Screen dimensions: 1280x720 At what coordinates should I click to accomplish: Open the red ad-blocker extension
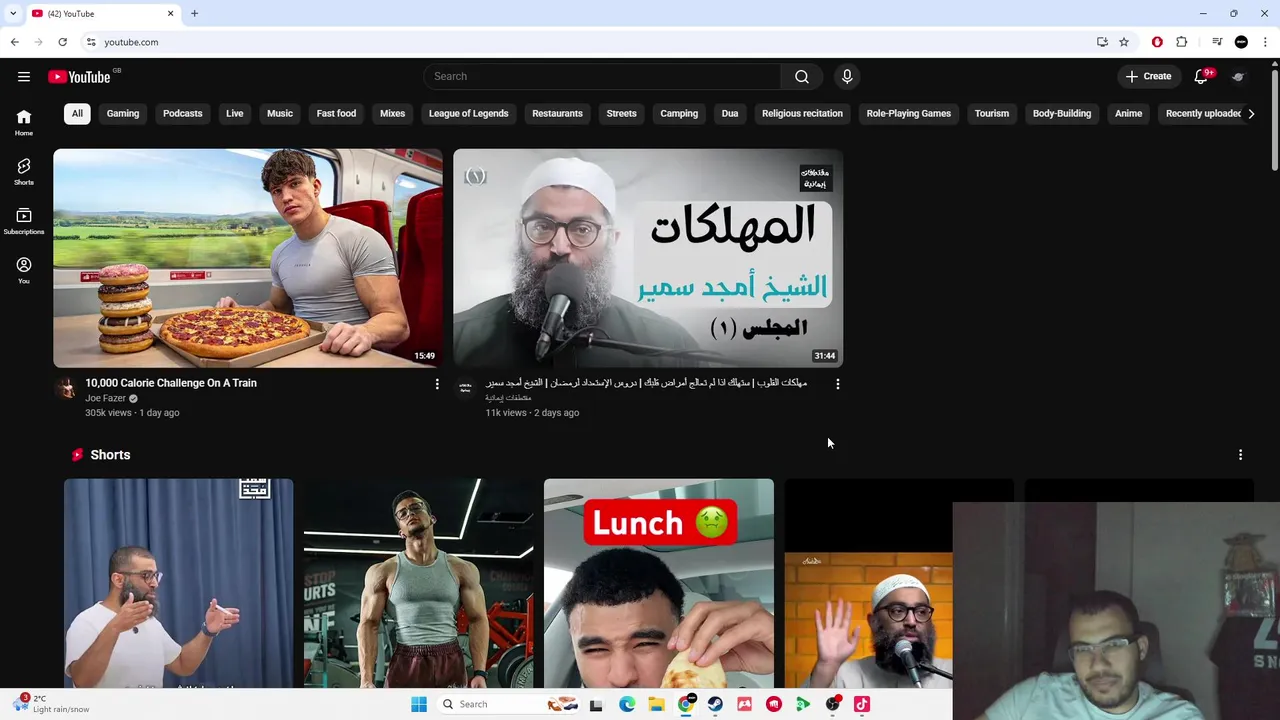pyautogui.click(x=1157, y=42)
